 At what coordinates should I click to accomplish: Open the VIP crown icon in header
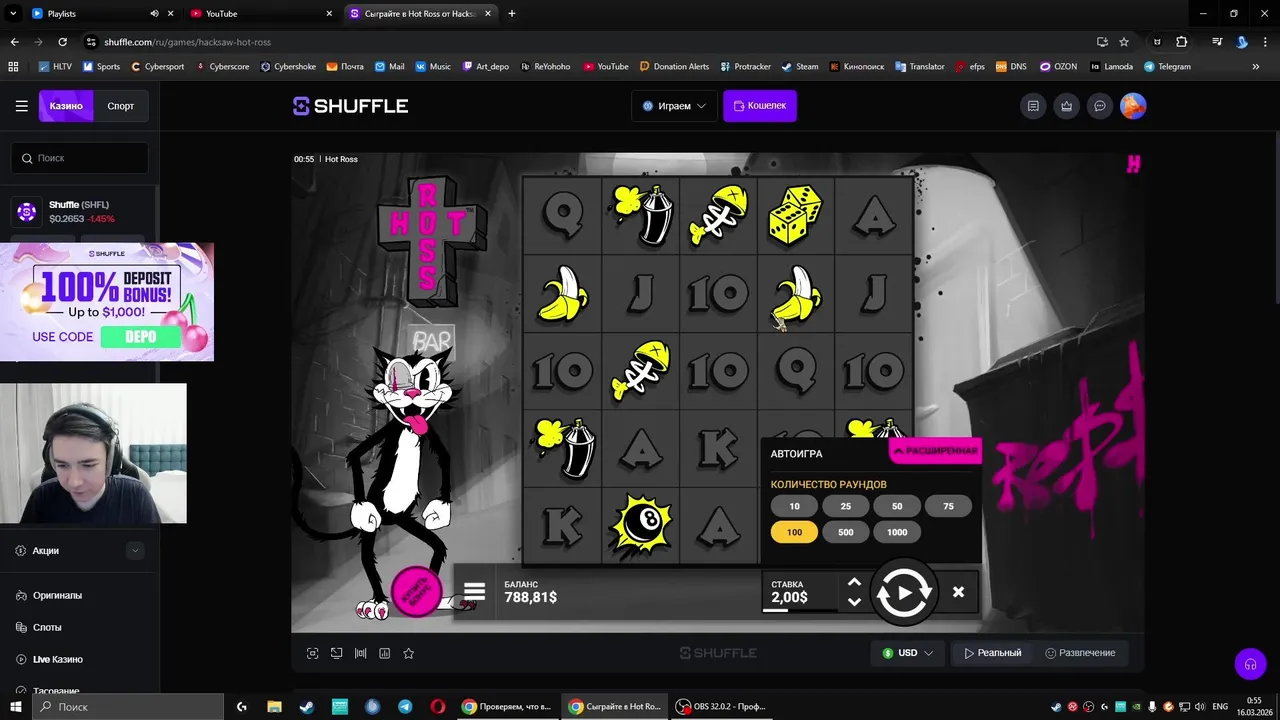point(1067,106)
